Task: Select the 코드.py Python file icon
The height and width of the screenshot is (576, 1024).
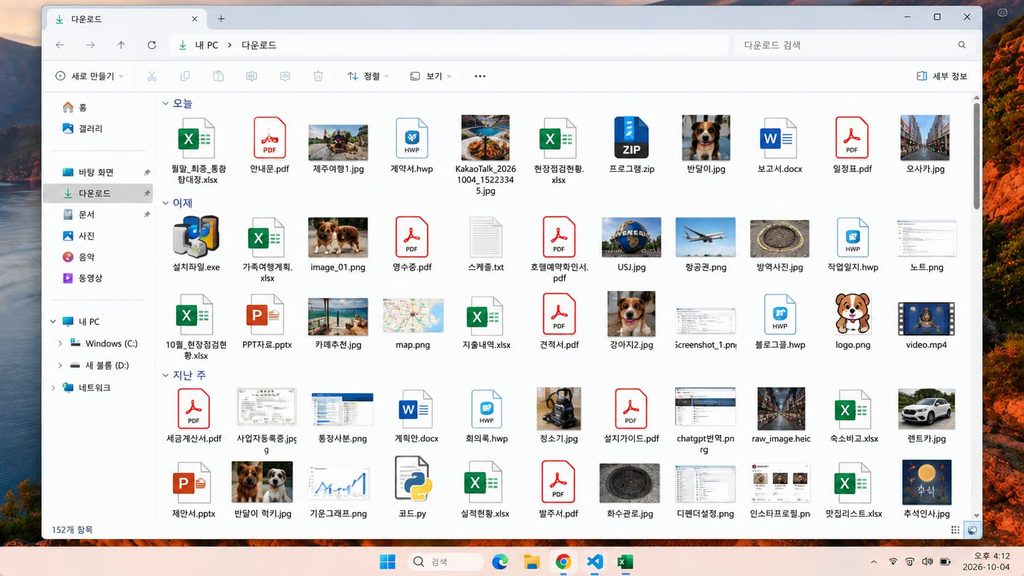Action: tap(412, 480)
